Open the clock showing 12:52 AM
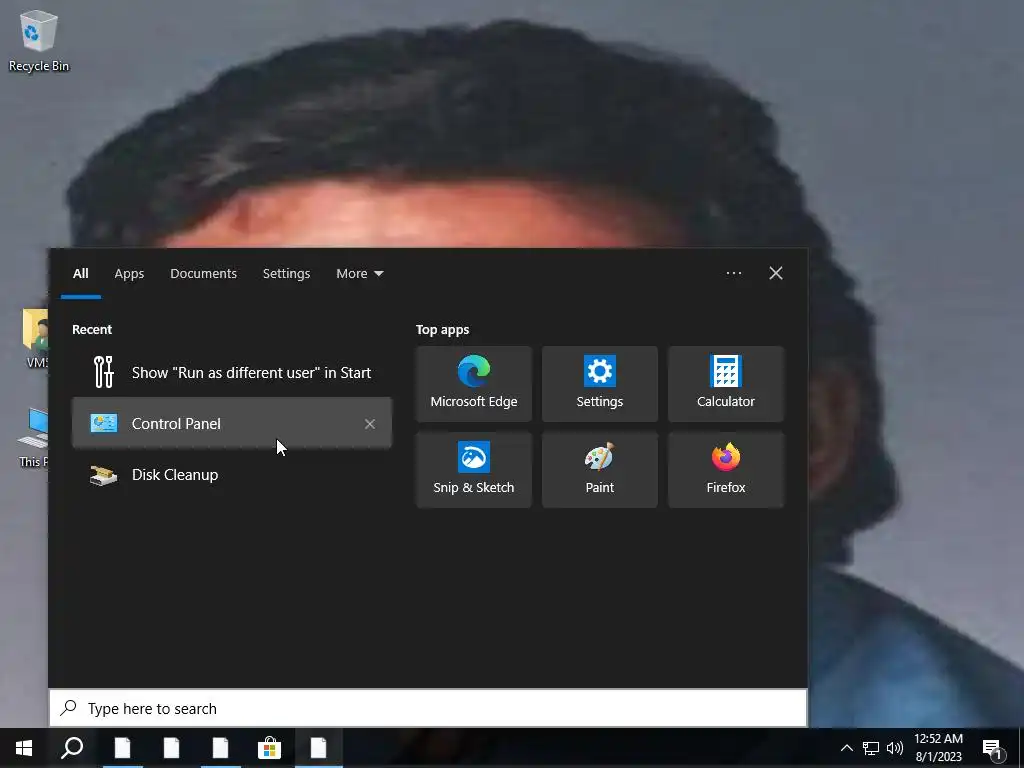This screenshot has height=768, width=1024. click(938, 748)
